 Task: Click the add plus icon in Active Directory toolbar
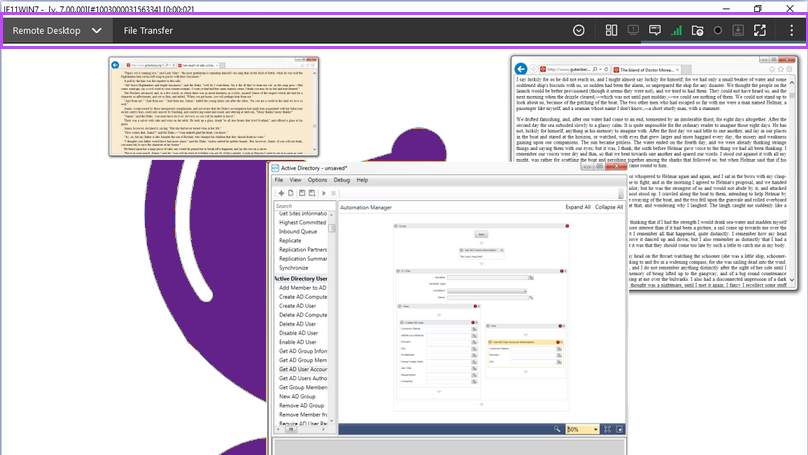click(x=281, y=193)
